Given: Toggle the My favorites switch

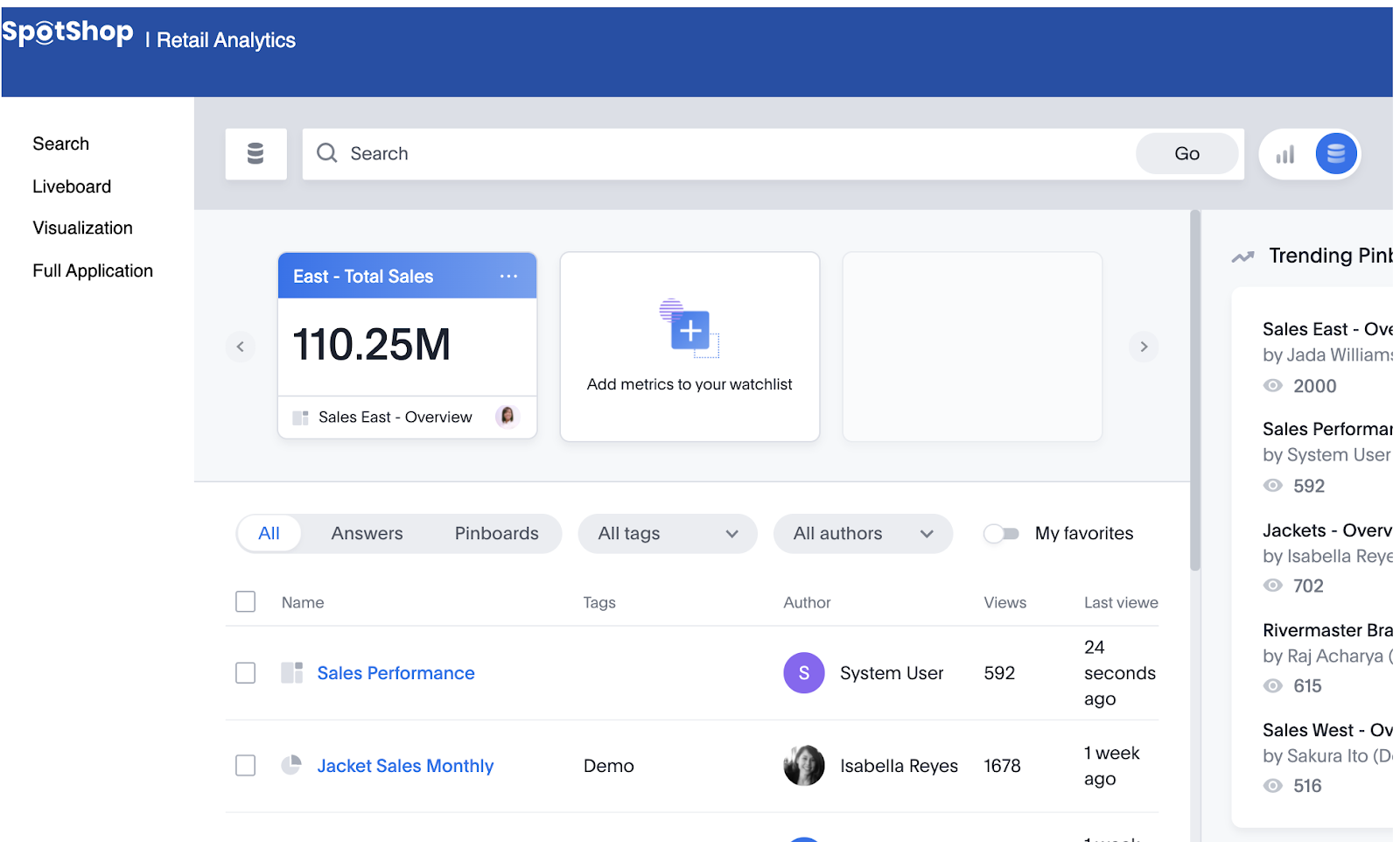Looking at the screenshot, I should pyautogui.click(x=1001, y=533).
